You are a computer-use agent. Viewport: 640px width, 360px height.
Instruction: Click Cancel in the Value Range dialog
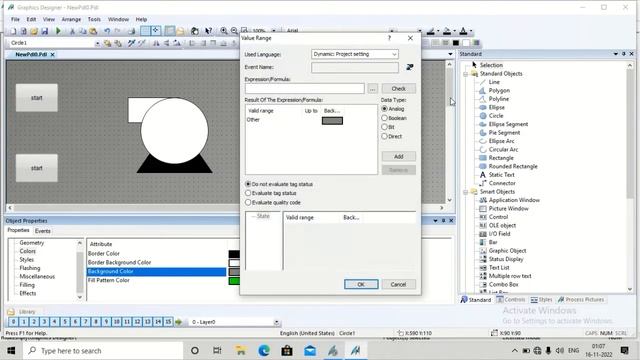(x=398, y=284)
